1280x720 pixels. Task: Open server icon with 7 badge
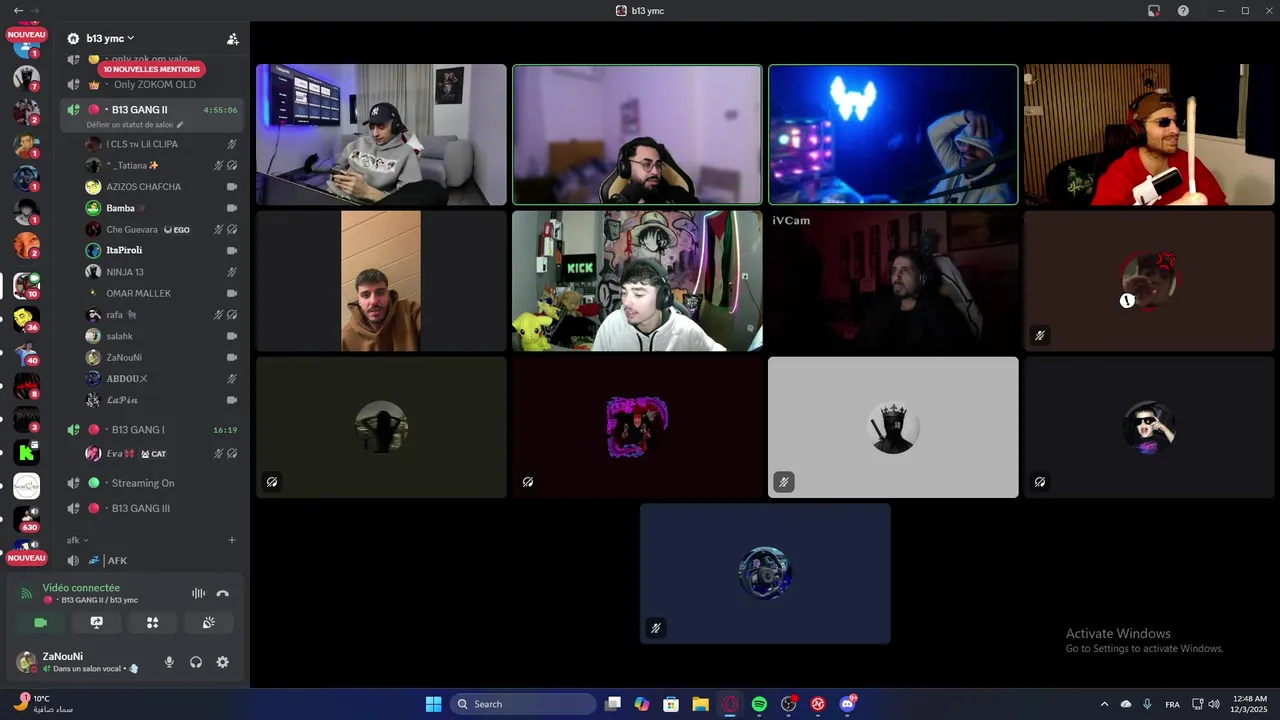point(26,77)
